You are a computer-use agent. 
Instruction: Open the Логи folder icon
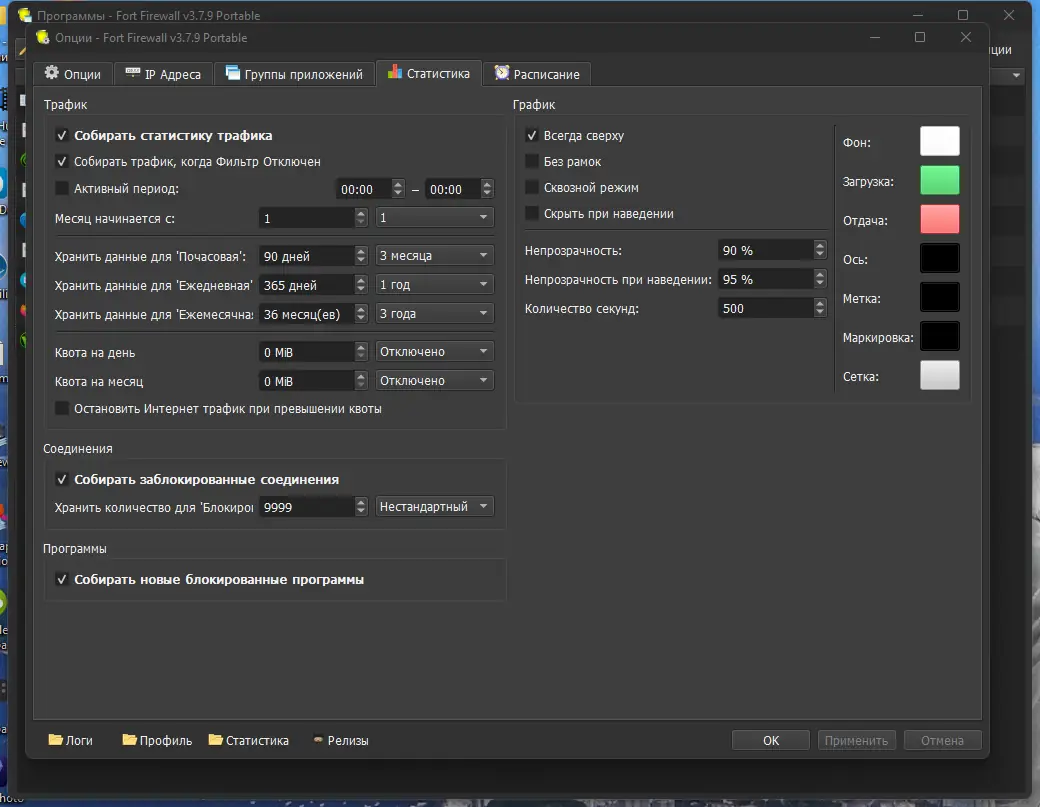click(56, 739)
